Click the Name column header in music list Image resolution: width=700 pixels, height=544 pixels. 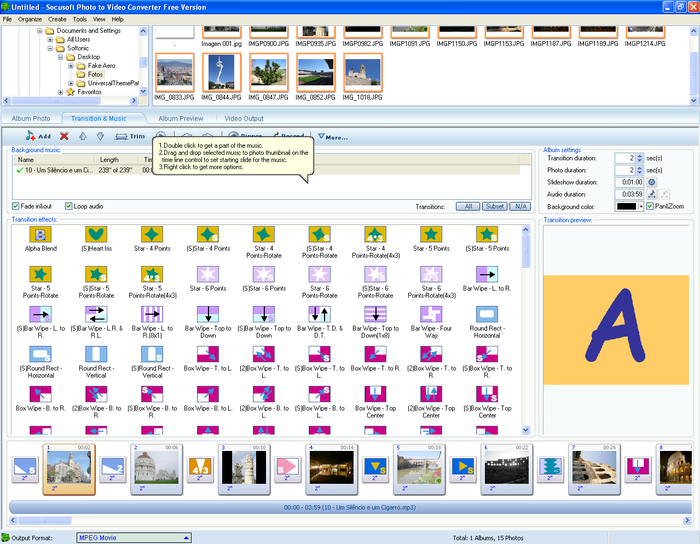(x=54, y=159)
